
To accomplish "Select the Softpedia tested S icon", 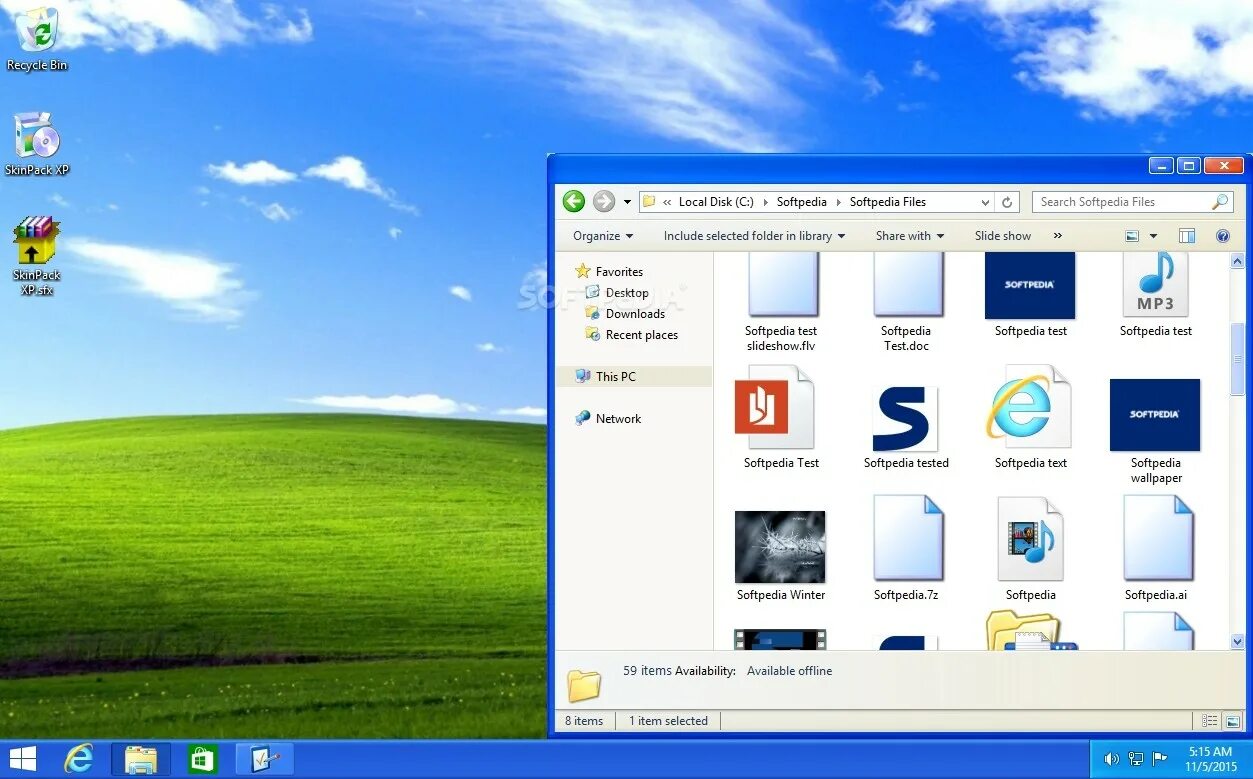I will click(905, 414).
